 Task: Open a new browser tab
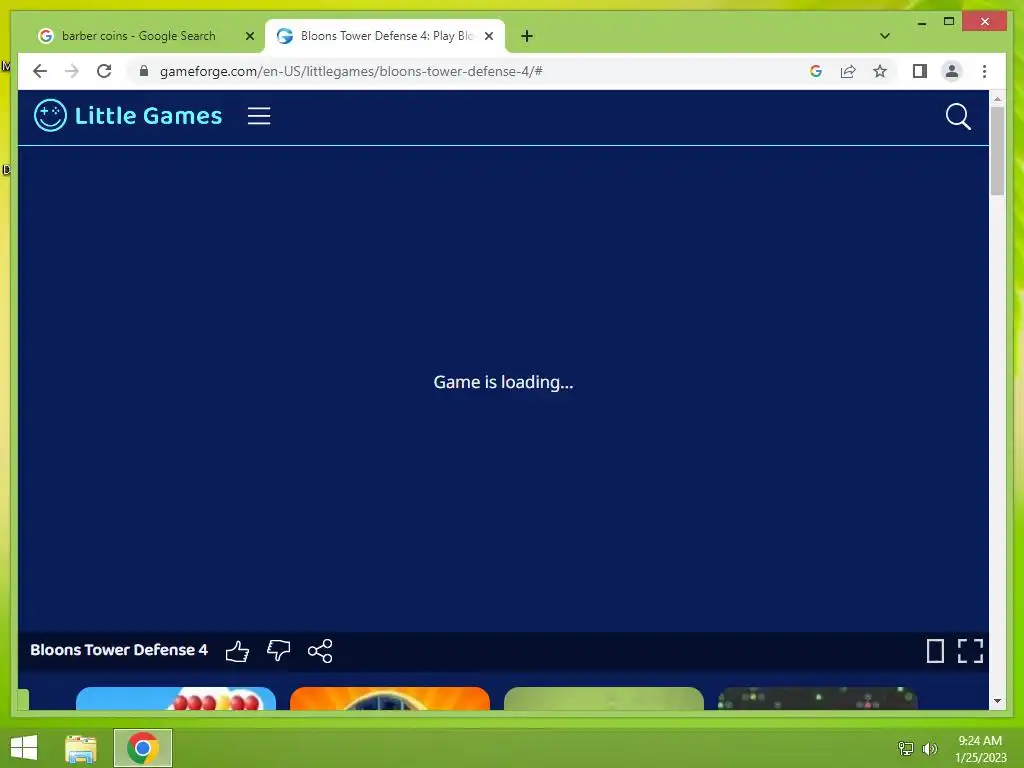tap(527, 36)
